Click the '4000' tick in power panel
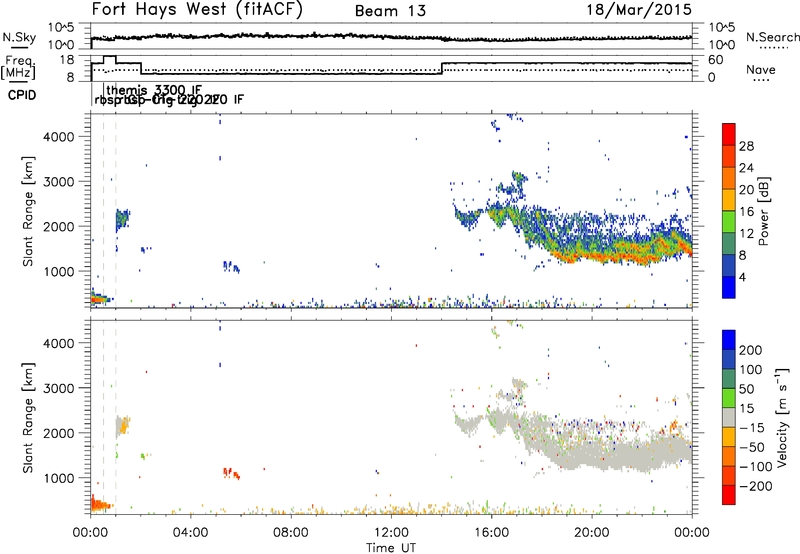Viewport: 800px width, 554px height. coord(59,137)
